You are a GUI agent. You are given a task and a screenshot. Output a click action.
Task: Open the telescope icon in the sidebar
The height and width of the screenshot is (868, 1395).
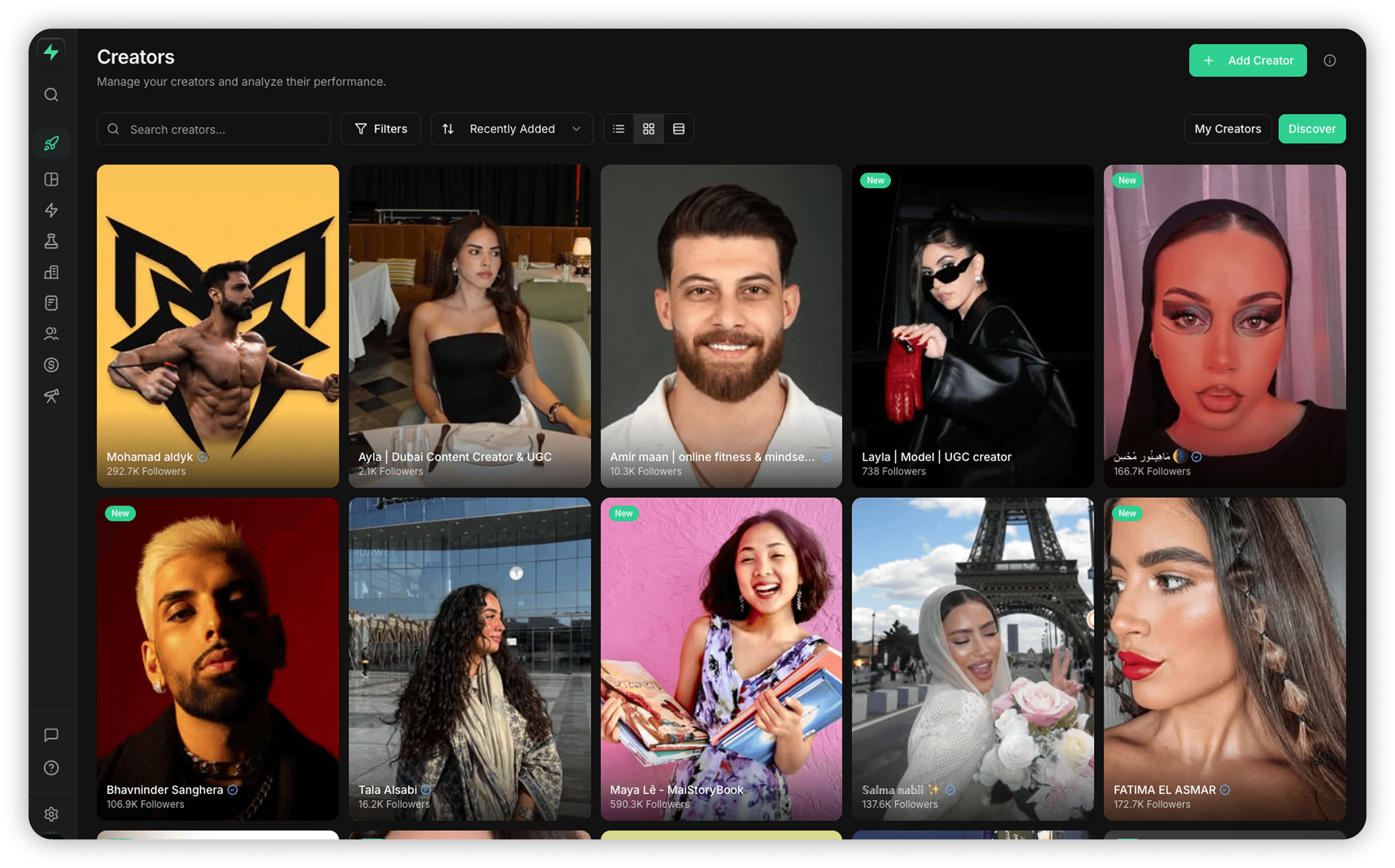[x=51, y=396]
